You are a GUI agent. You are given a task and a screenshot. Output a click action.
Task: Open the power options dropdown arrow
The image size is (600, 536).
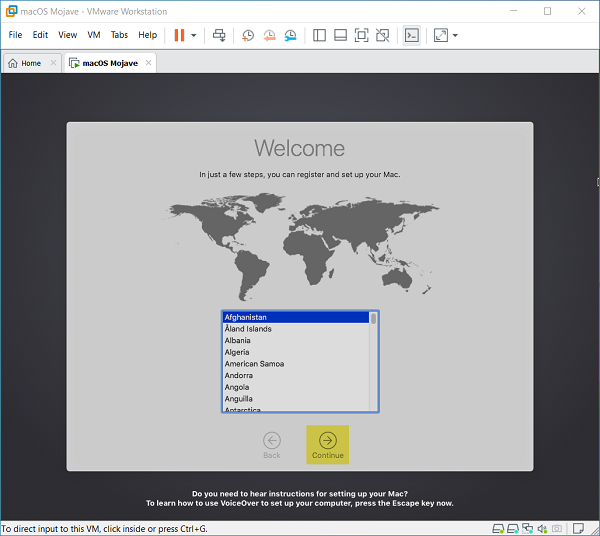pos(194,35)
